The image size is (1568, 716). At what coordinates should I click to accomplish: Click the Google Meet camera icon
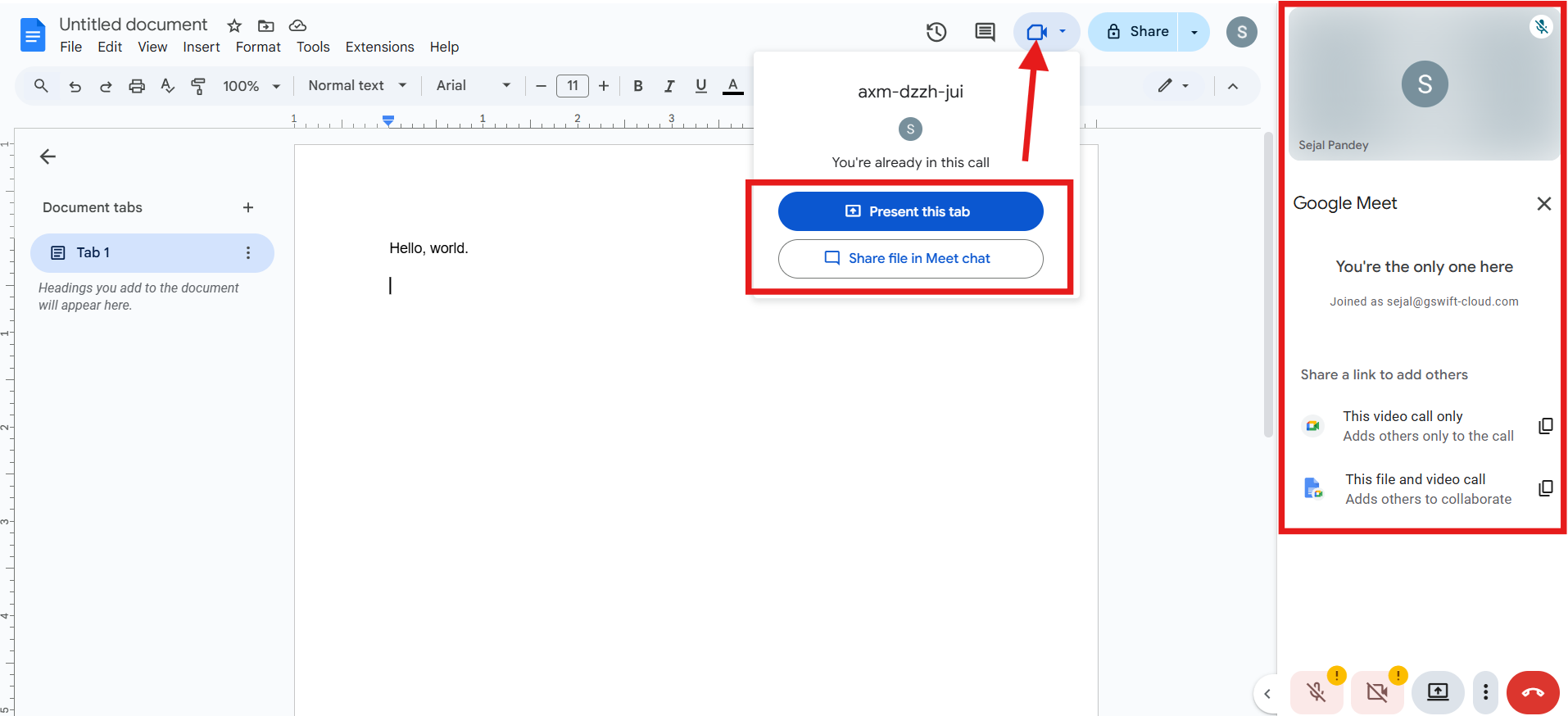1036,32
